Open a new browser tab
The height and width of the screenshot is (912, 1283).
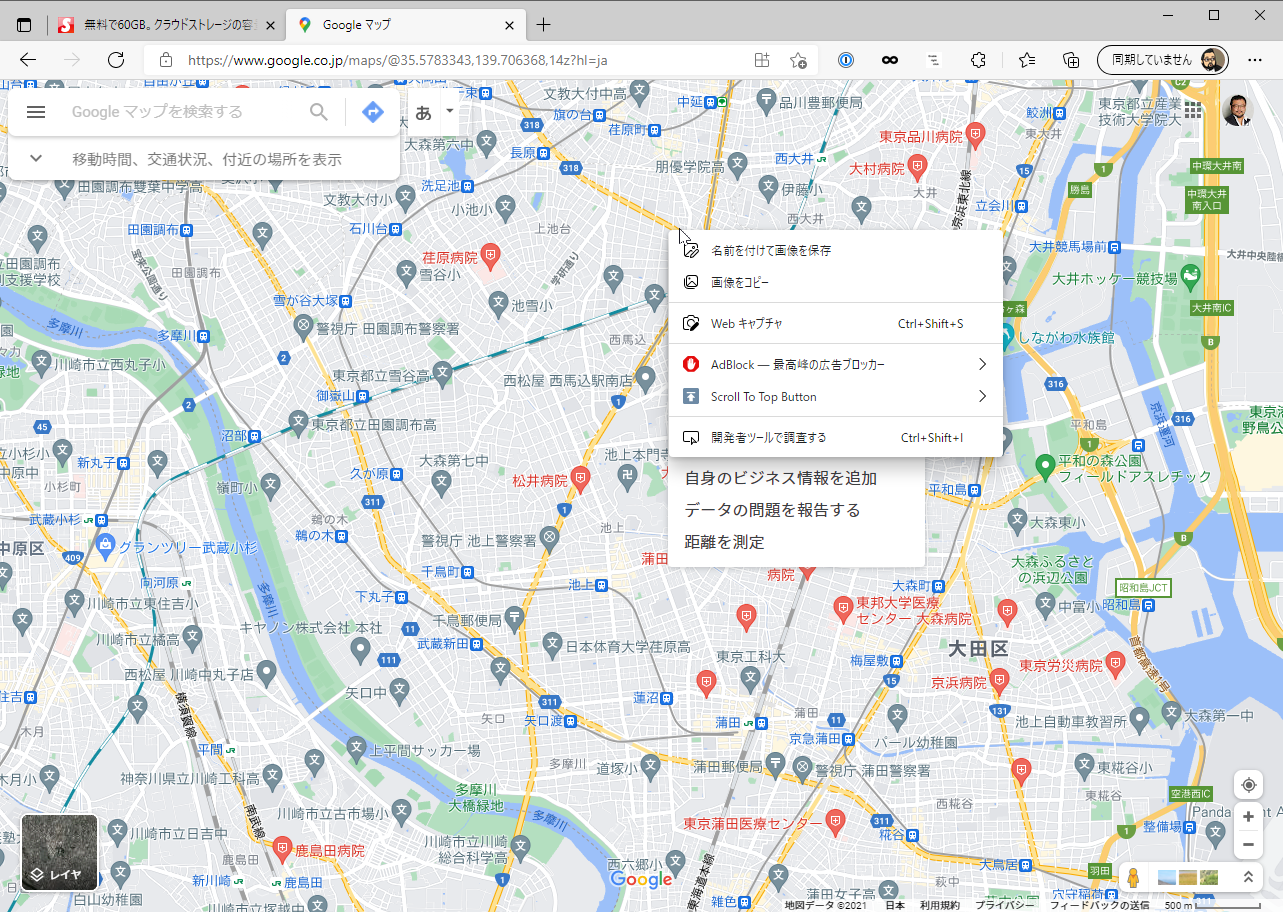[543, 25]
